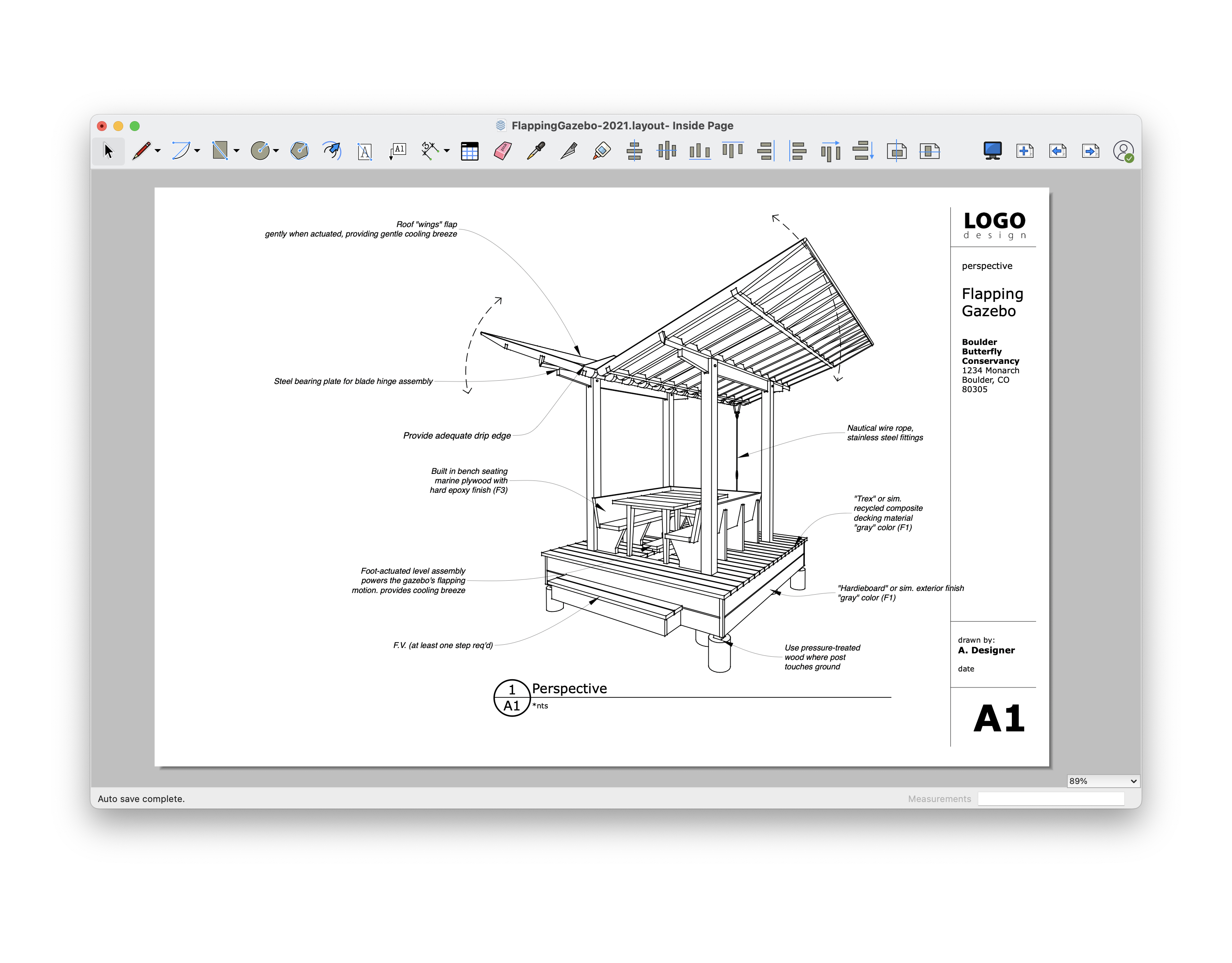The image size is (1232, 963).
Task: Open the Rectangle tool dropdown arrow
Action: click(237, 151)
